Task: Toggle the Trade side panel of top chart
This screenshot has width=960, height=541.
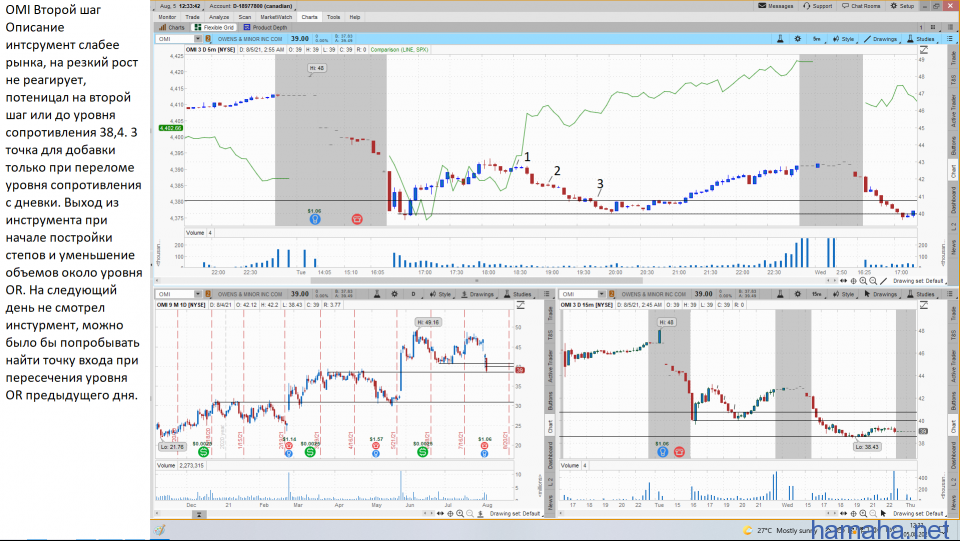Action: [953, 58]
